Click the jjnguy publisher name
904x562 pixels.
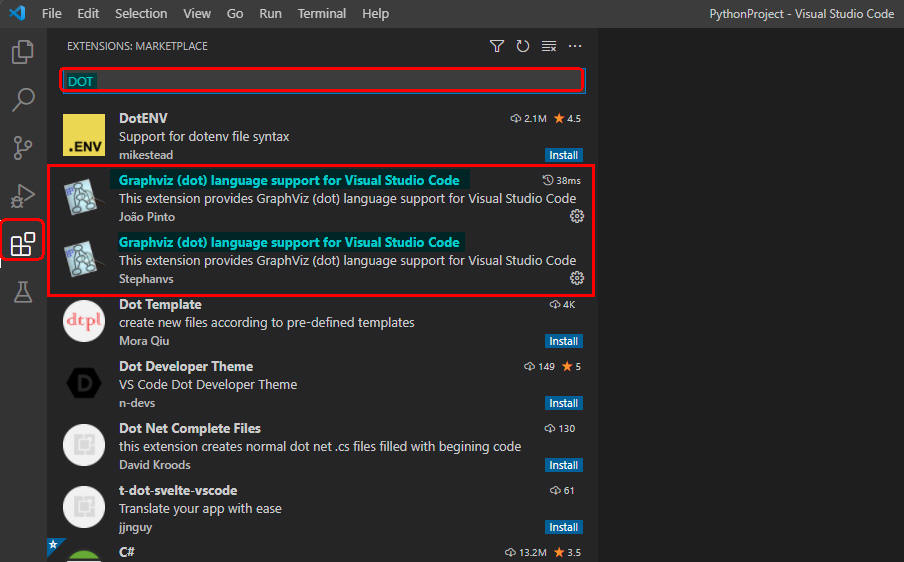coord(135,527)
